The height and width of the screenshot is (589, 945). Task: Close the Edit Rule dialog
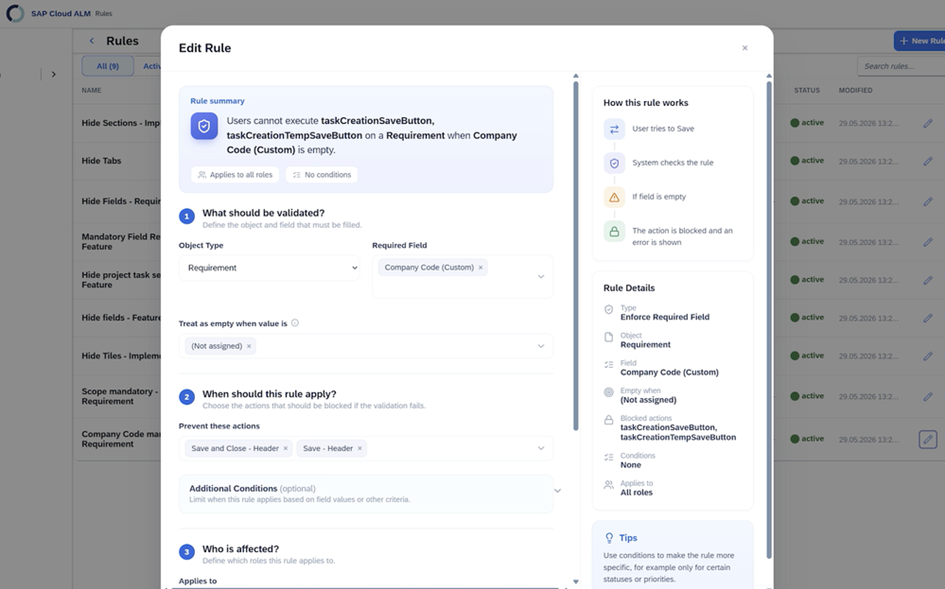point(744,48)
